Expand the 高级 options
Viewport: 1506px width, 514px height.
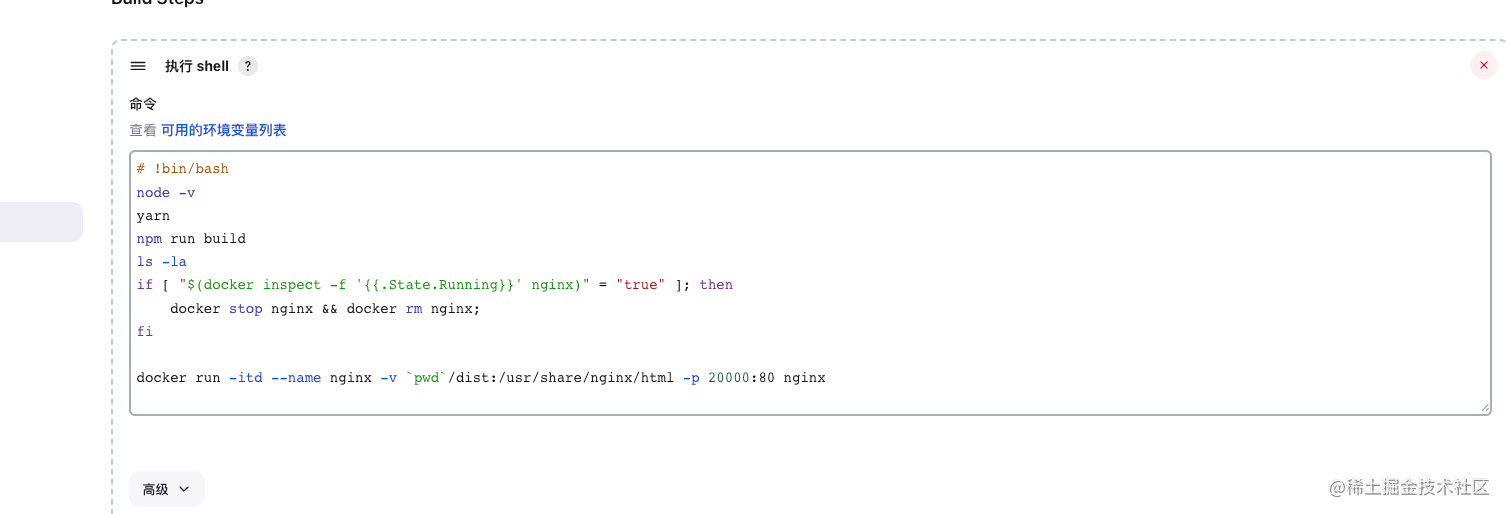click(x=166, y=489)
